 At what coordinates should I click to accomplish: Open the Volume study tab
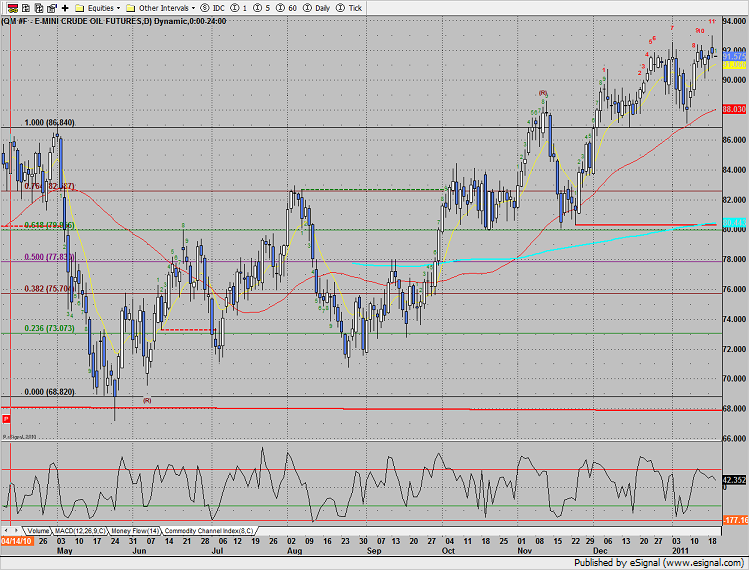[38, 529]
